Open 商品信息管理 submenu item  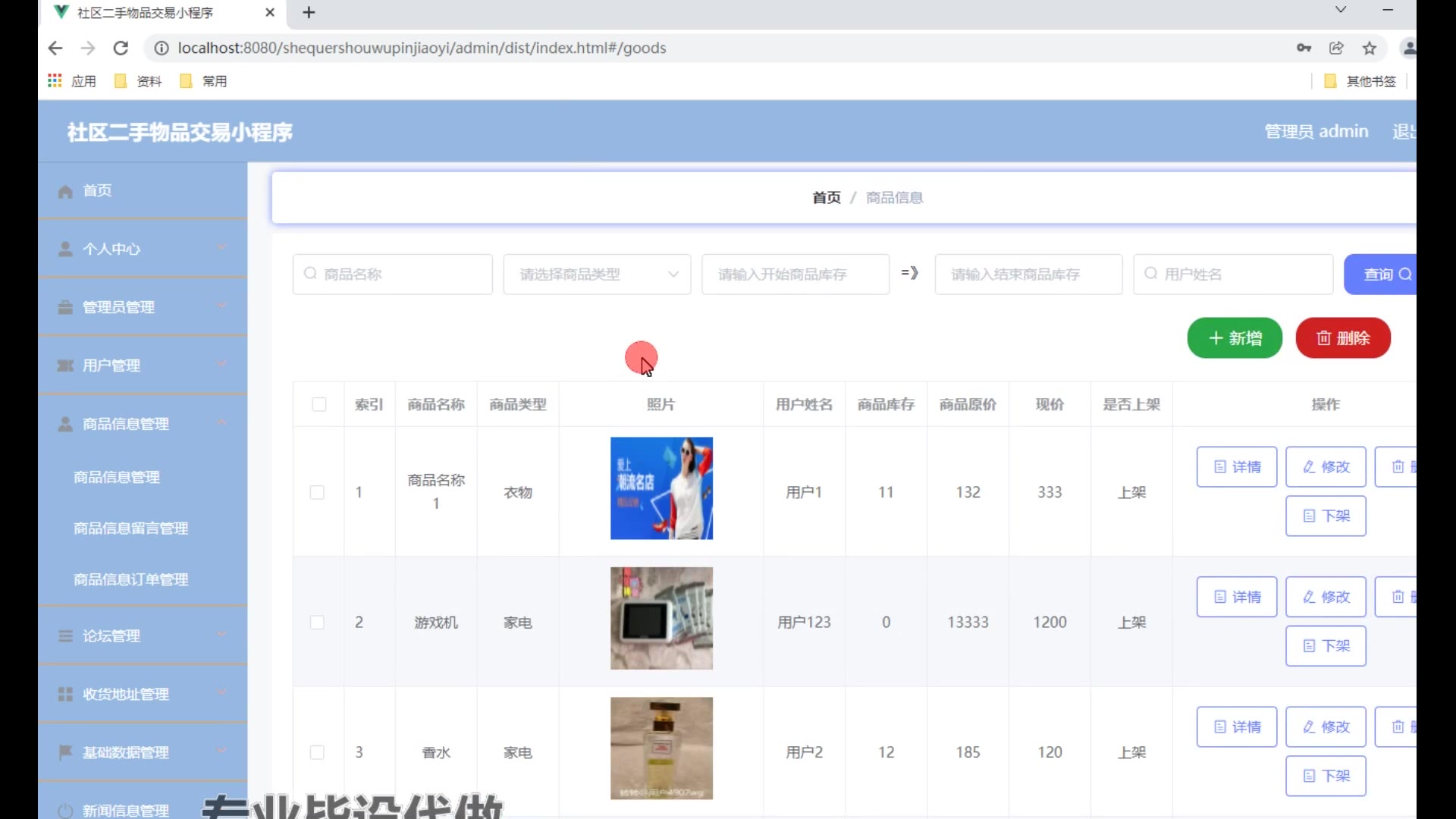coord(117,477)
